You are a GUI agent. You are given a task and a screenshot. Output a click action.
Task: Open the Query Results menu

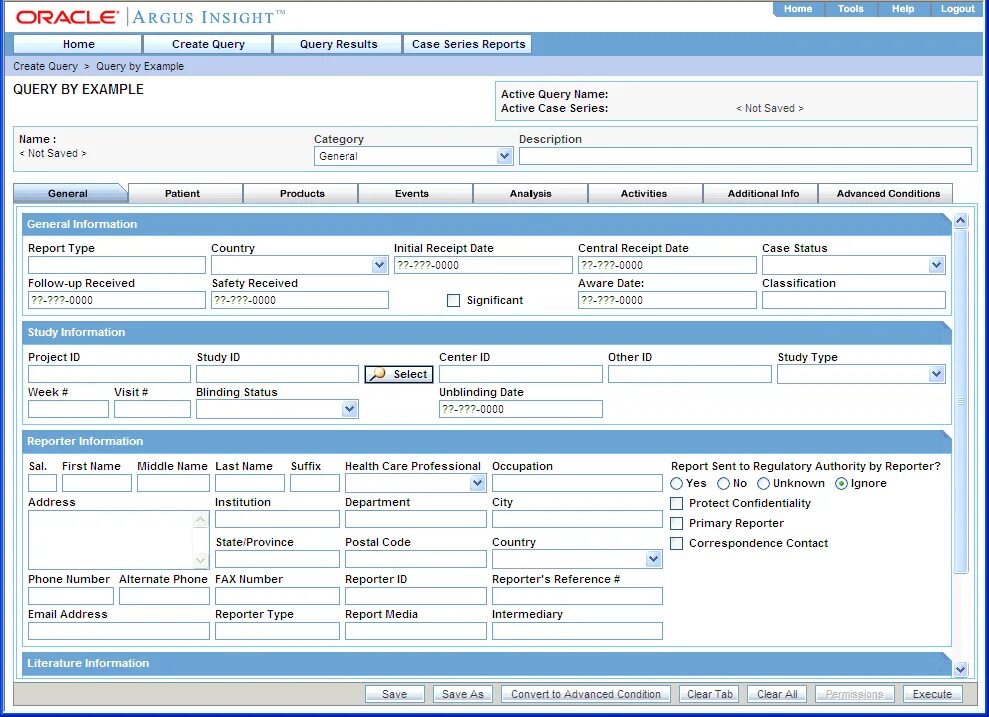338,44
